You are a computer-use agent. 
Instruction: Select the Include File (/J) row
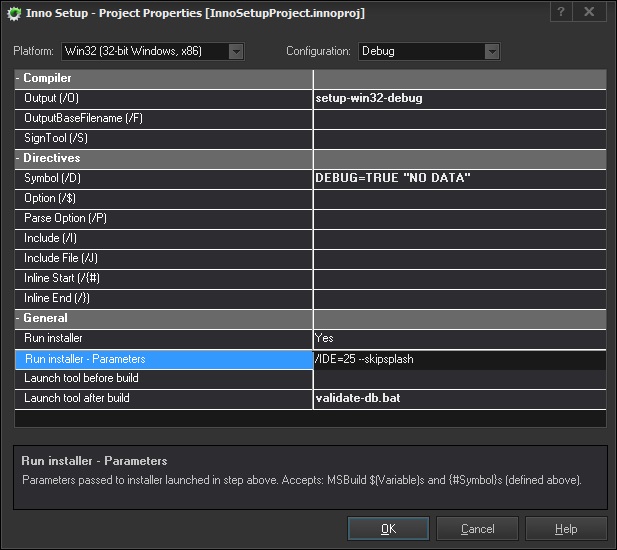pos(164,258)
